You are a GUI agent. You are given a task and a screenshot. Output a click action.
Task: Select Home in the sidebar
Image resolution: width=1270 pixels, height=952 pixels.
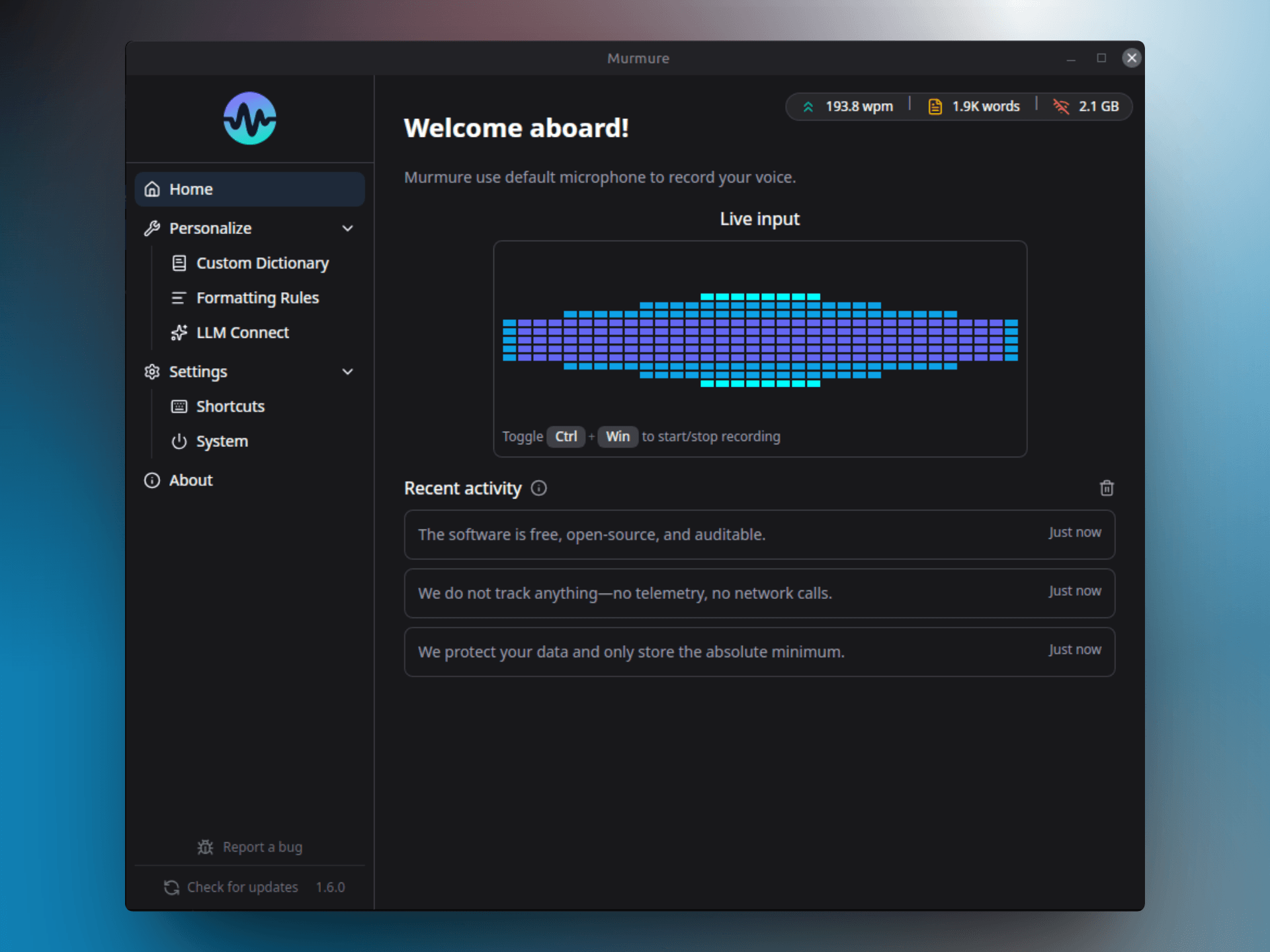(x=190, y=189)
